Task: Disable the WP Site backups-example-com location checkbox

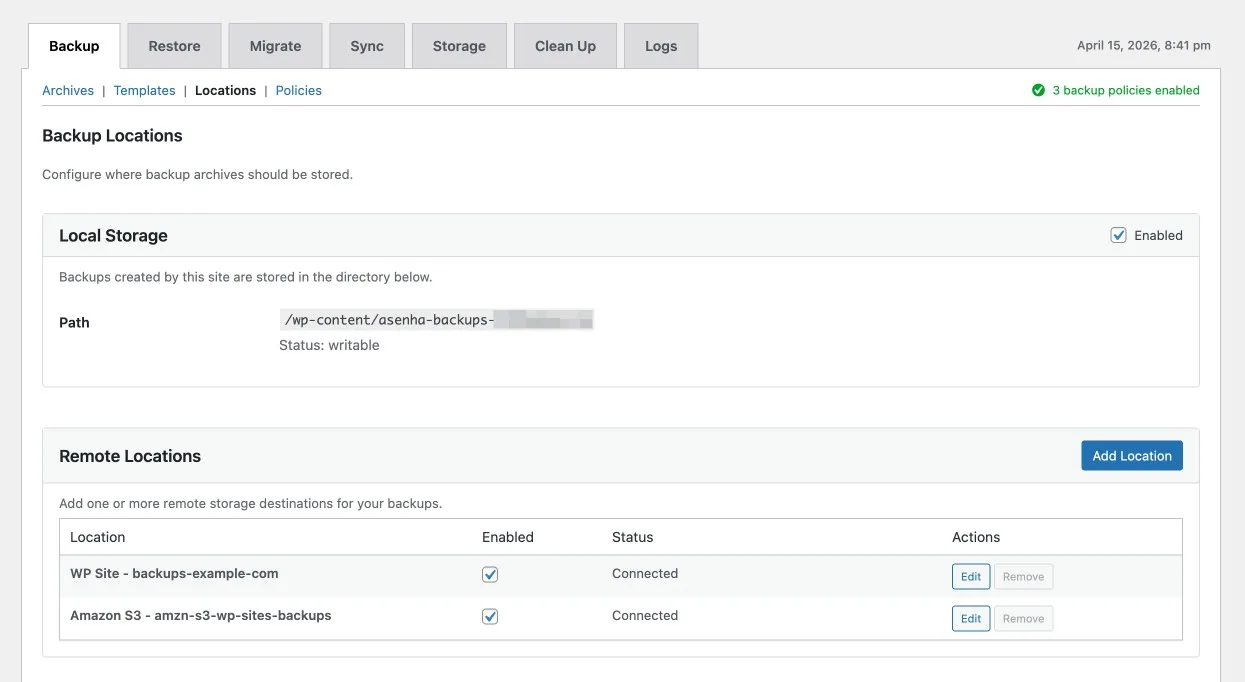Action: [490, 574]
